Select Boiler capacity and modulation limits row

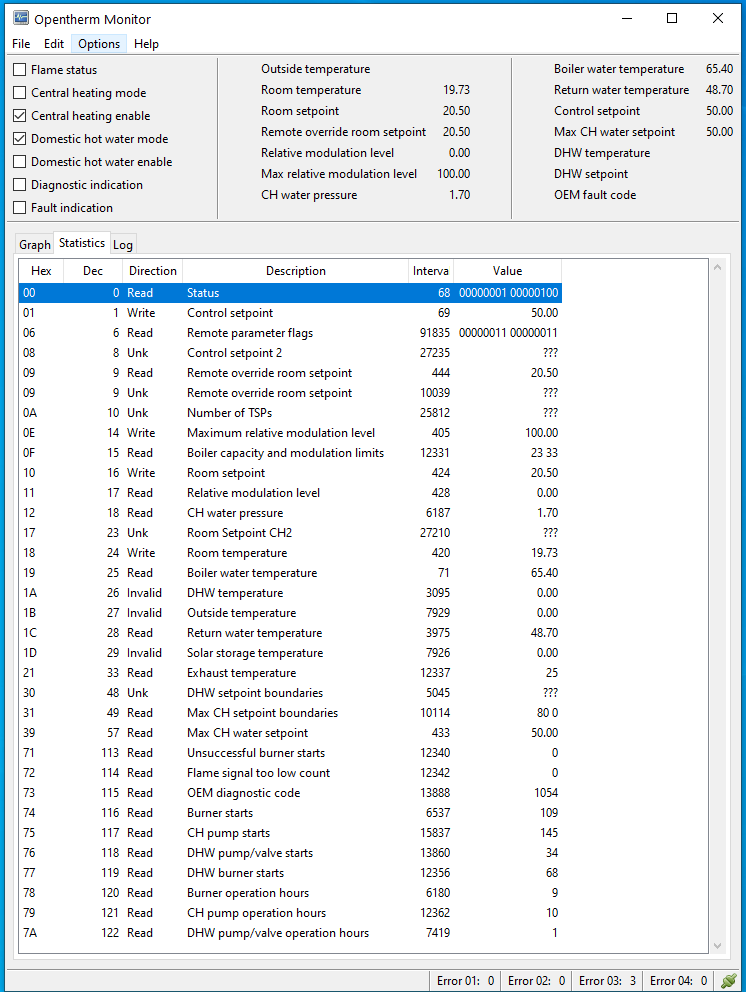click(x=290, y=453)
